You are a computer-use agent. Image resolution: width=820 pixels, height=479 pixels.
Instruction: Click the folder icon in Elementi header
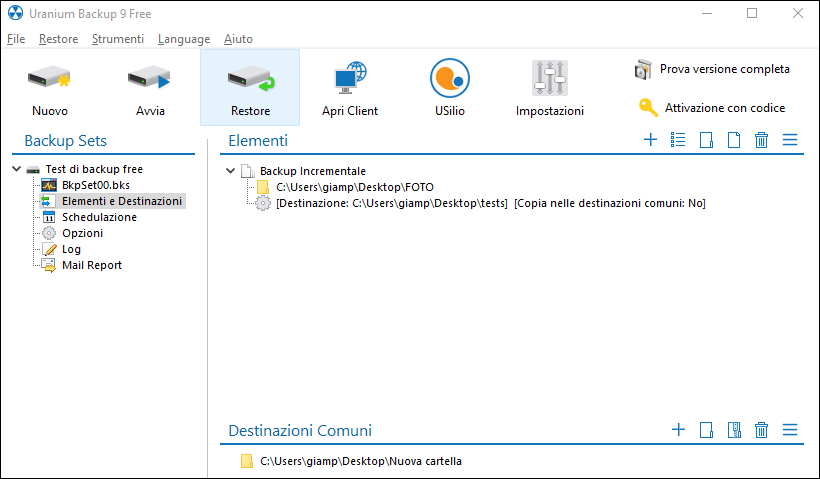pyautogui.click(x=706, y=140)
